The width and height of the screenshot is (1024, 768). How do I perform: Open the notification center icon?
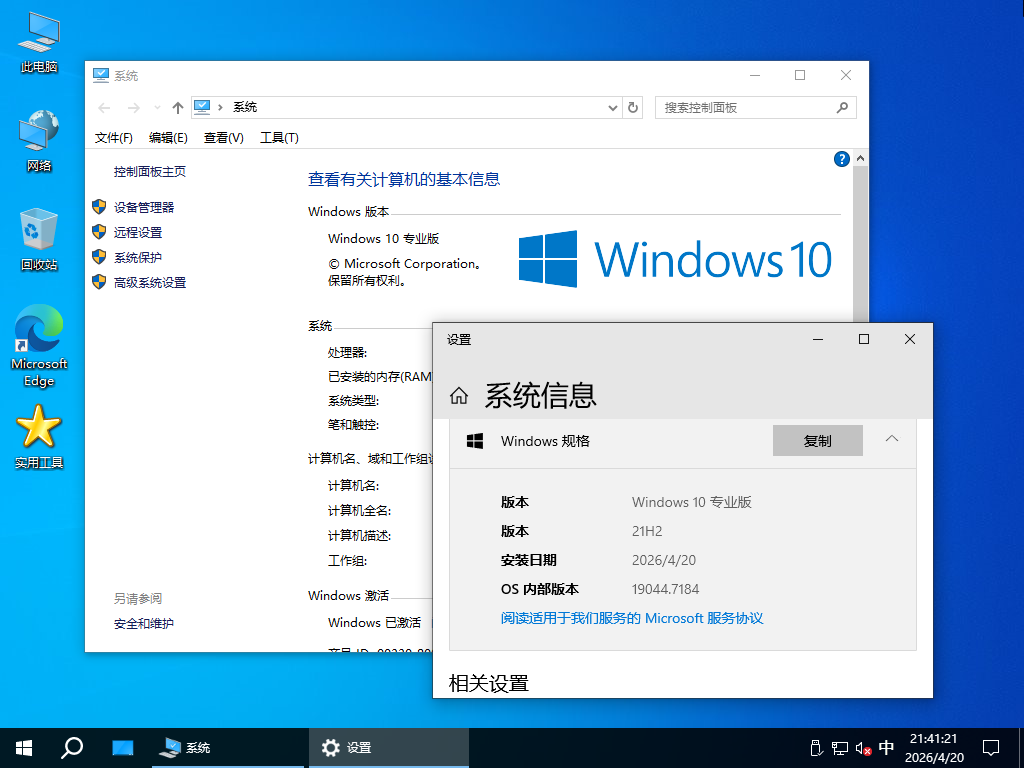click(x=991, y=748)
